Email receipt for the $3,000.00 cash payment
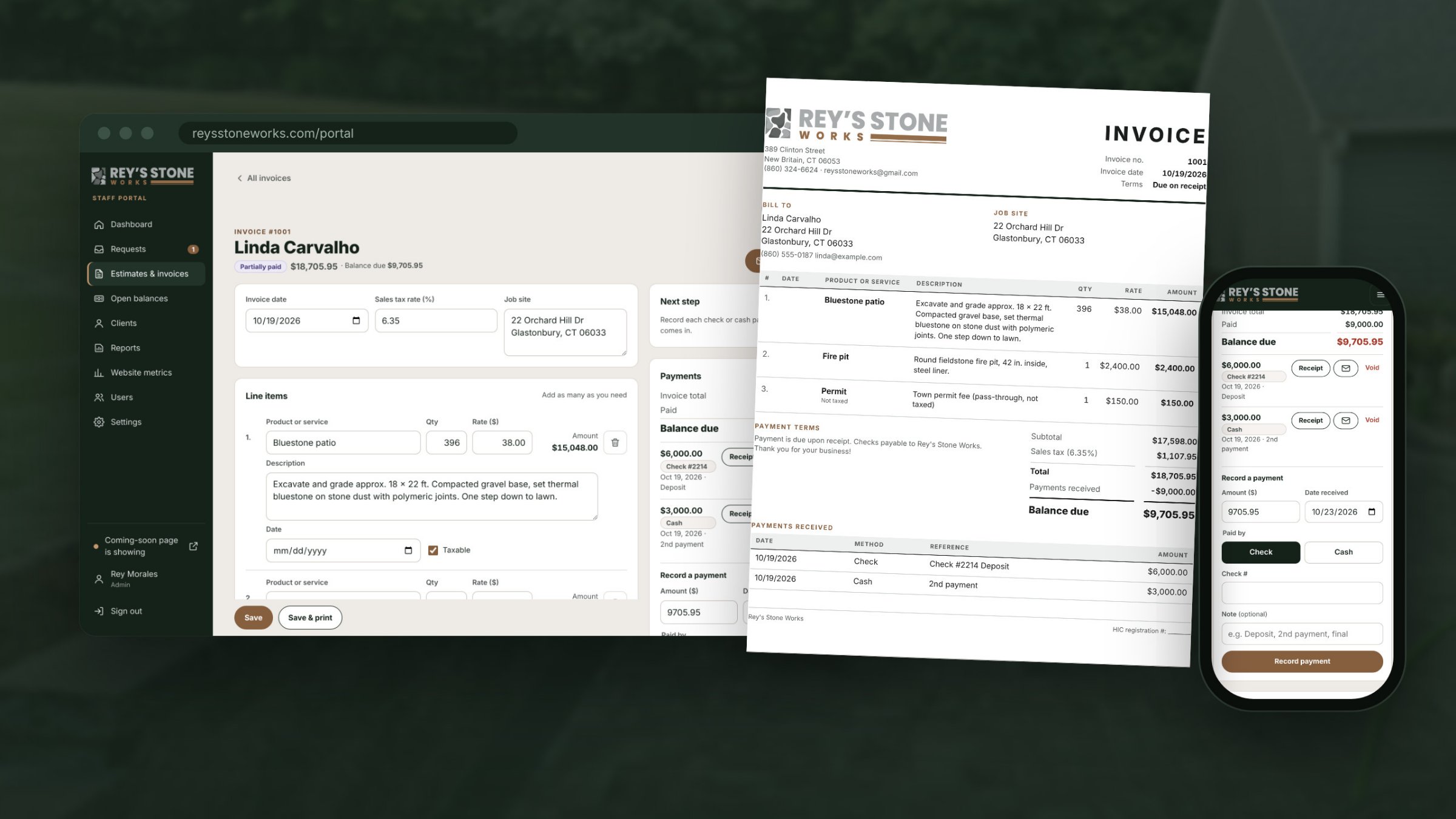The width and height of the screenshot is (1456, 819). click(x=1345, y=420)
